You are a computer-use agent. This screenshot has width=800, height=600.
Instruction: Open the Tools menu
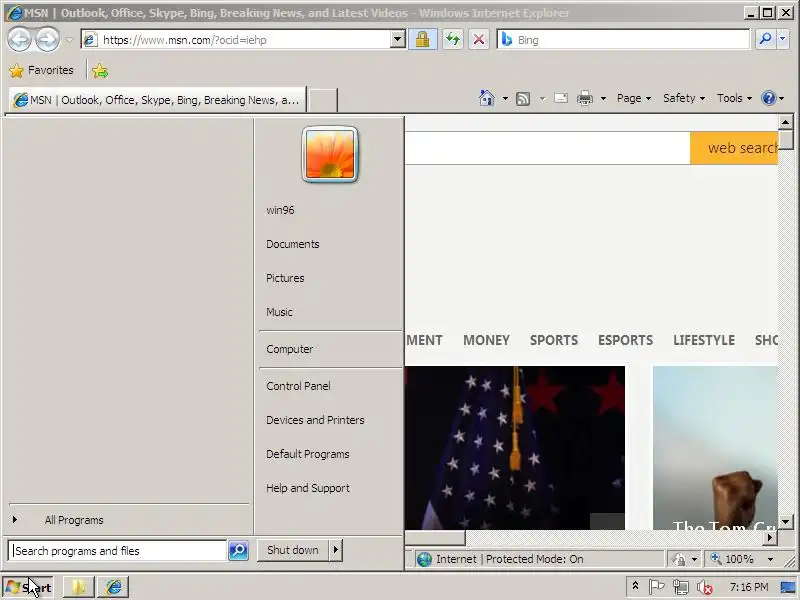click(734, 98)
